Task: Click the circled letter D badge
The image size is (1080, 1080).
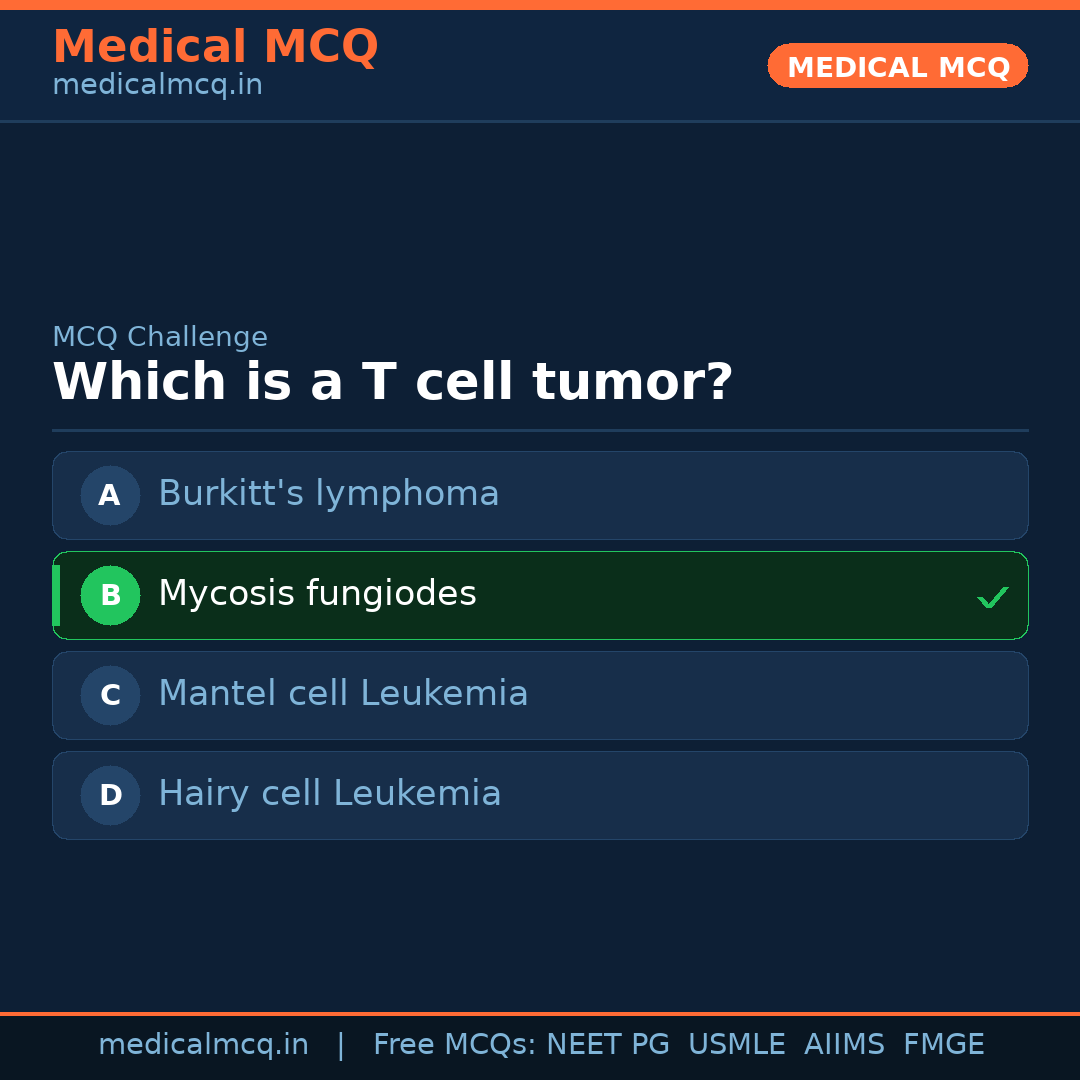Action: [x=110, y=795]
